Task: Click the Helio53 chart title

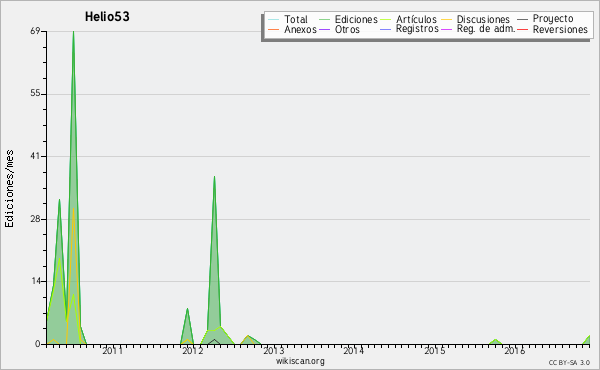Action: pyautogui.click(x=107, y=17)
